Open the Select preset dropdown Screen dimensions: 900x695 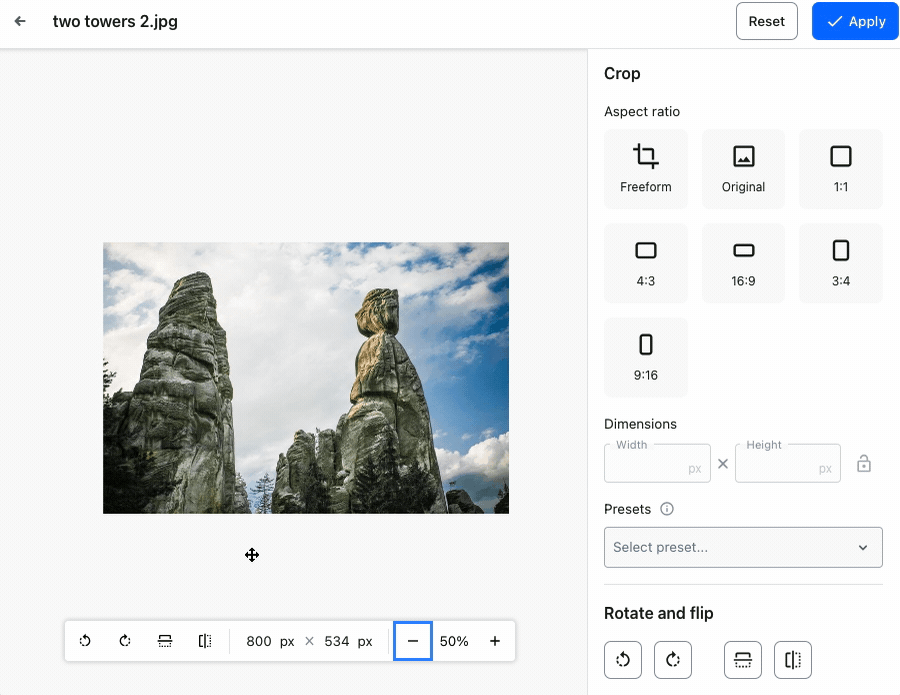click(743, 547)
